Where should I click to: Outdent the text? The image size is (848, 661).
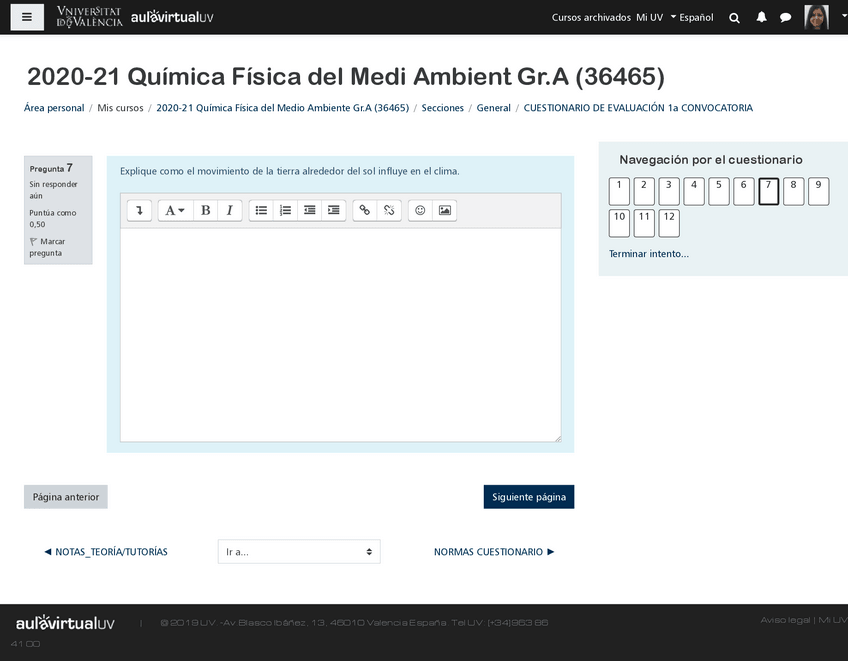(309, 210)
